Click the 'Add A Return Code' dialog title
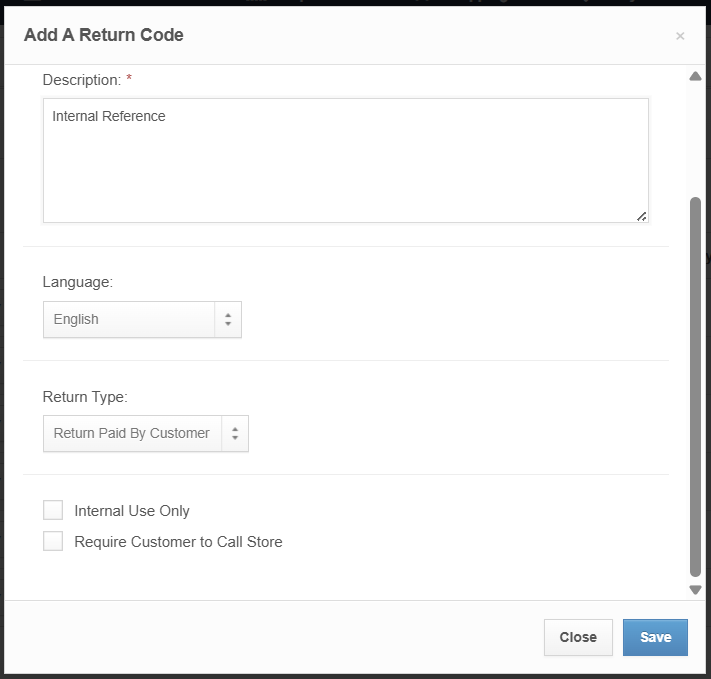Viewport: 711px width, 679px height. tap(104, 35)
